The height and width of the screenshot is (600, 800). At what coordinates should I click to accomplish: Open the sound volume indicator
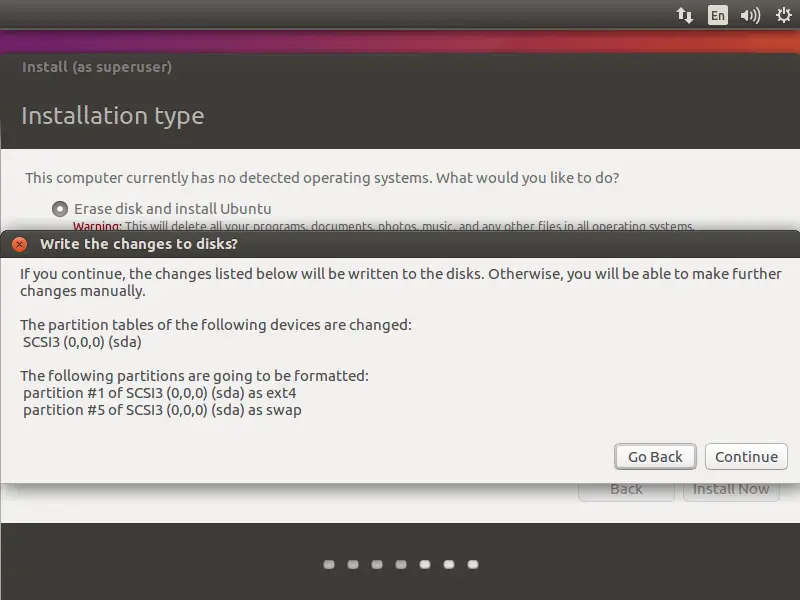(x=750, y=15)
